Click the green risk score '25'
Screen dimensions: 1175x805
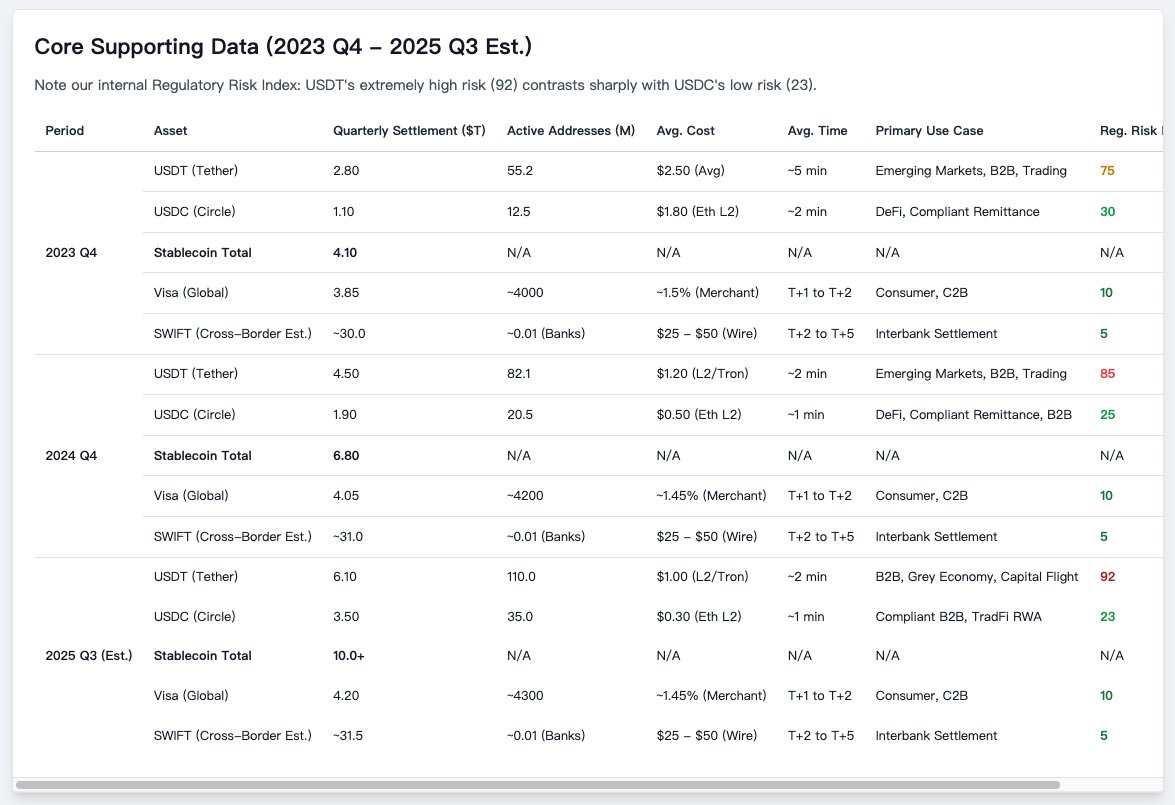[x=1108, y=414]
